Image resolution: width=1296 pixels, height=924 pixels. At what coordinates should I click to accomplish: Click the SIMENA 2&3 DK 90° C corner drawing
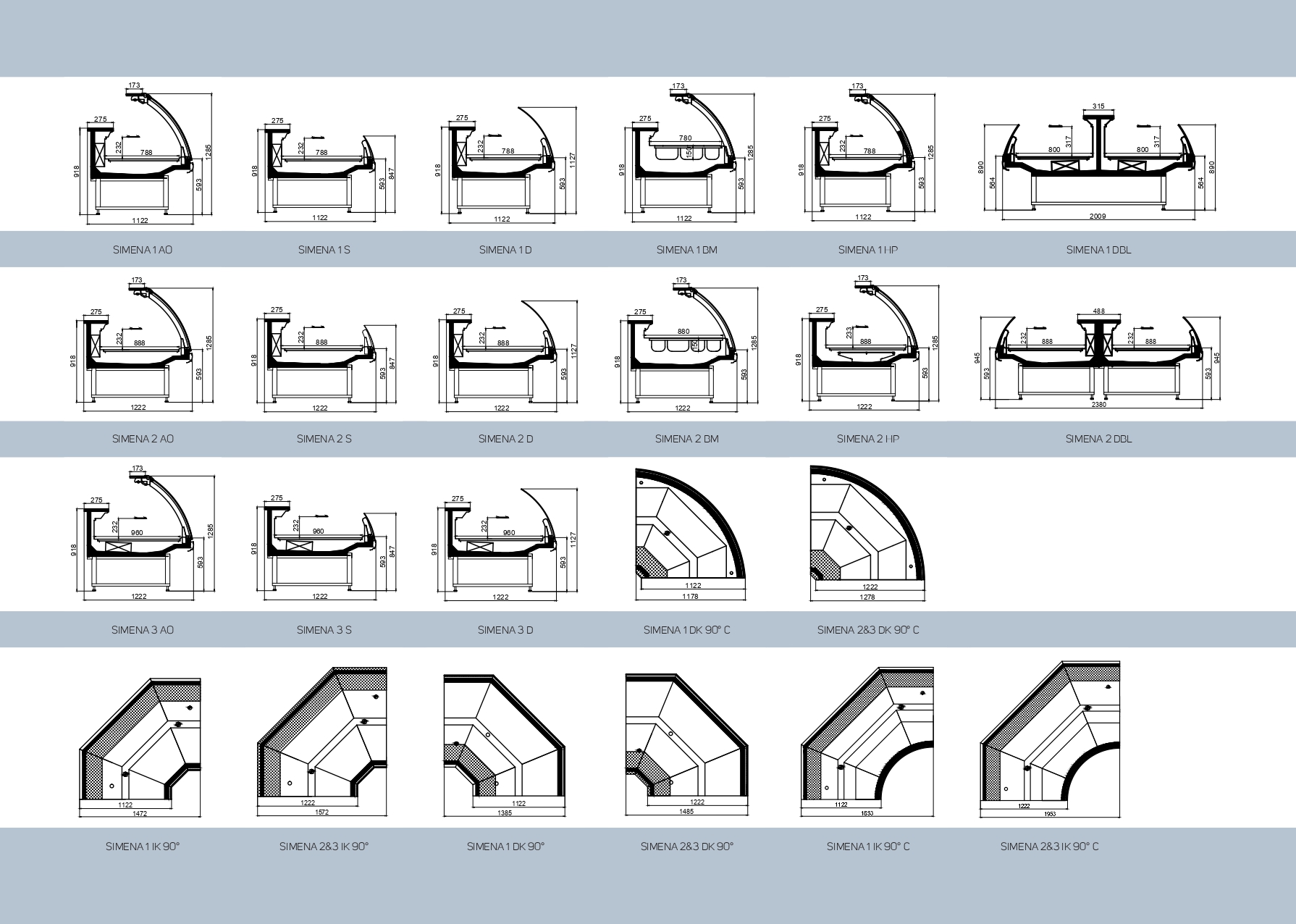click(867, 529)
